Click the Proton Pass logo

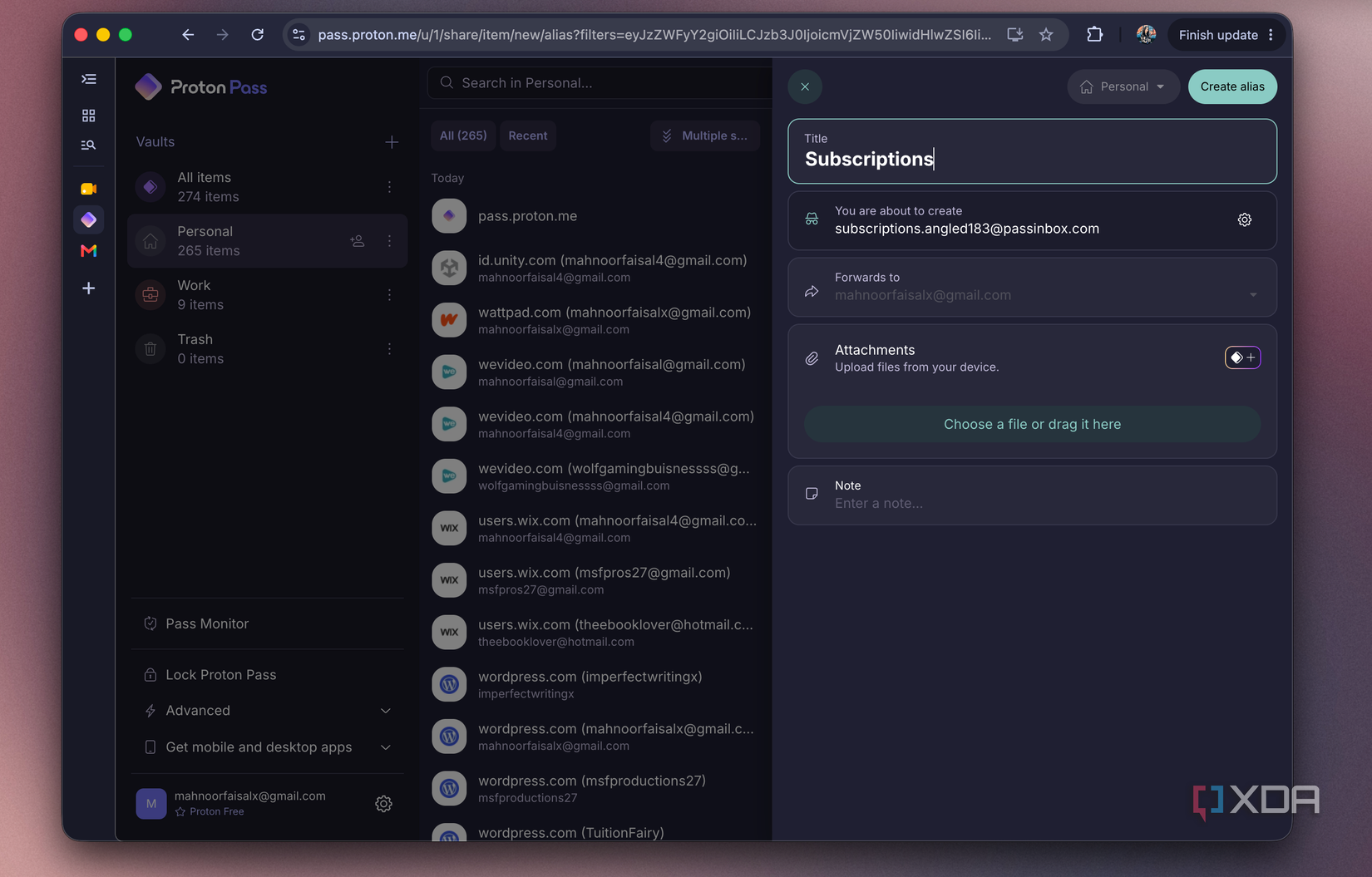[201, 87]
